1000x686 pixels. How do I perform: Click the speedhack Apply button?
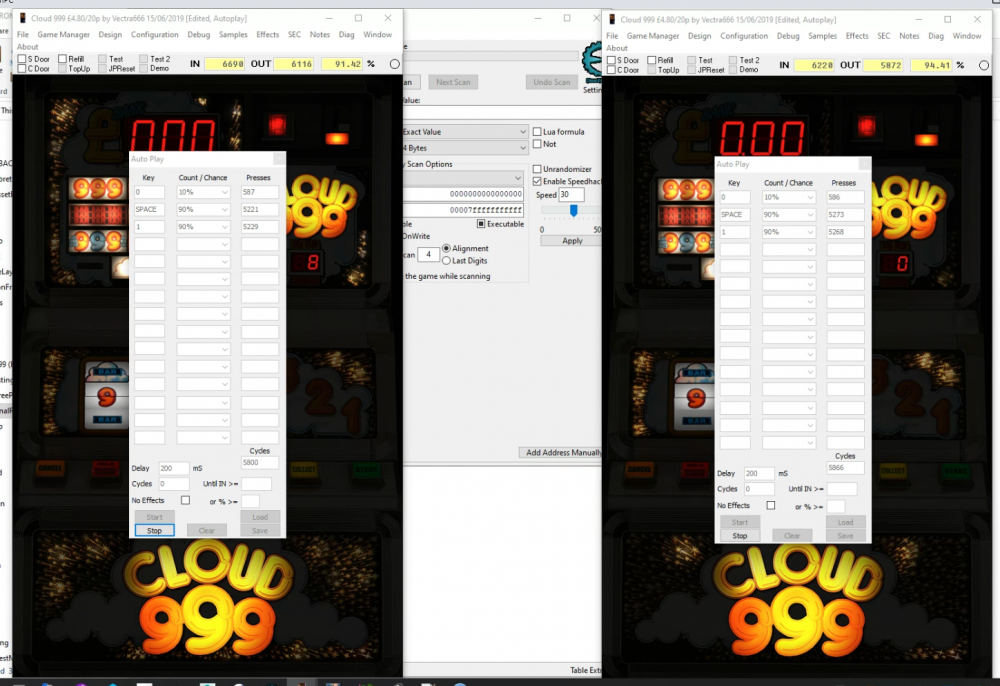572,241
